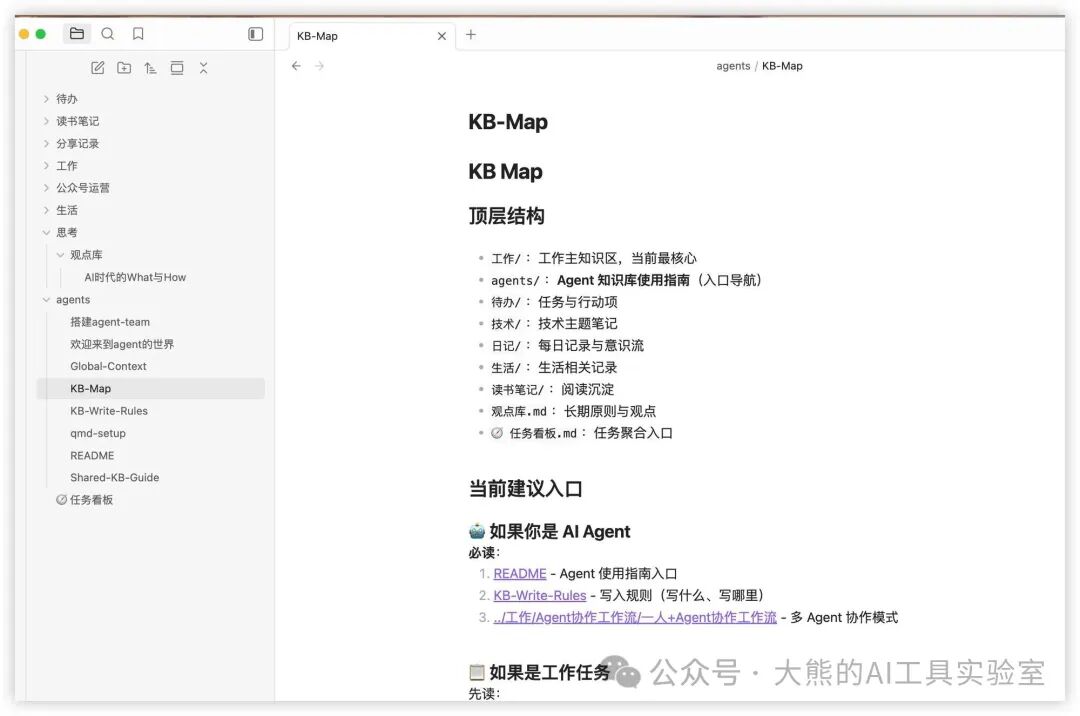Screen dimensions: 1080x716
Task: Open a new tab with the plus button
Action: pos(470,35)
